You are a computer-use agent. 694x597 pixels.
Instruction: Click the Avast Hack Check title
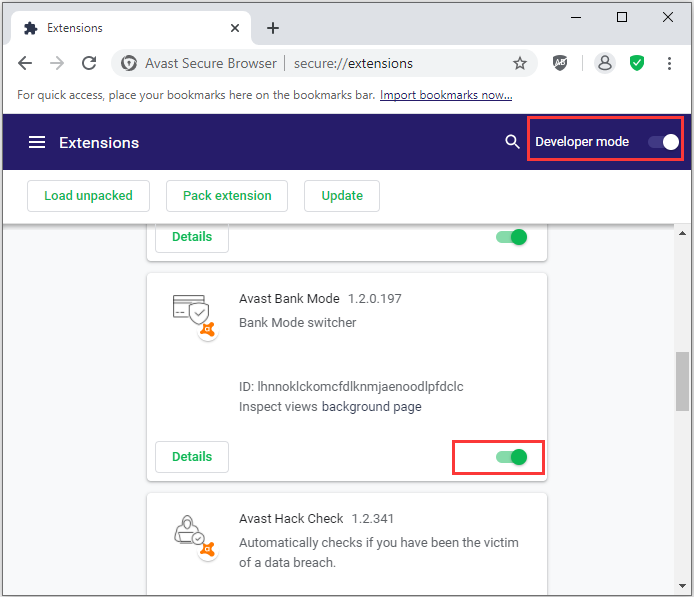(291, 518)
